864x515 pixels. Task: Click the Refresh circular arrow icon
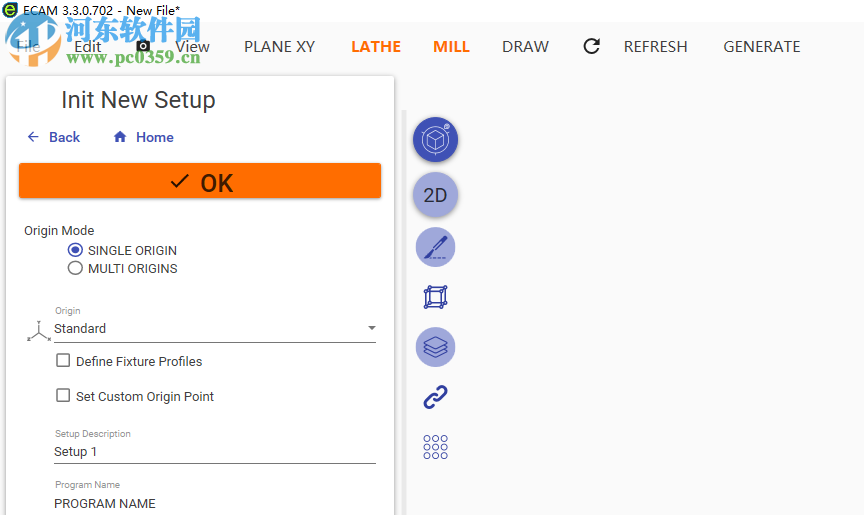(x=592, y=46)
